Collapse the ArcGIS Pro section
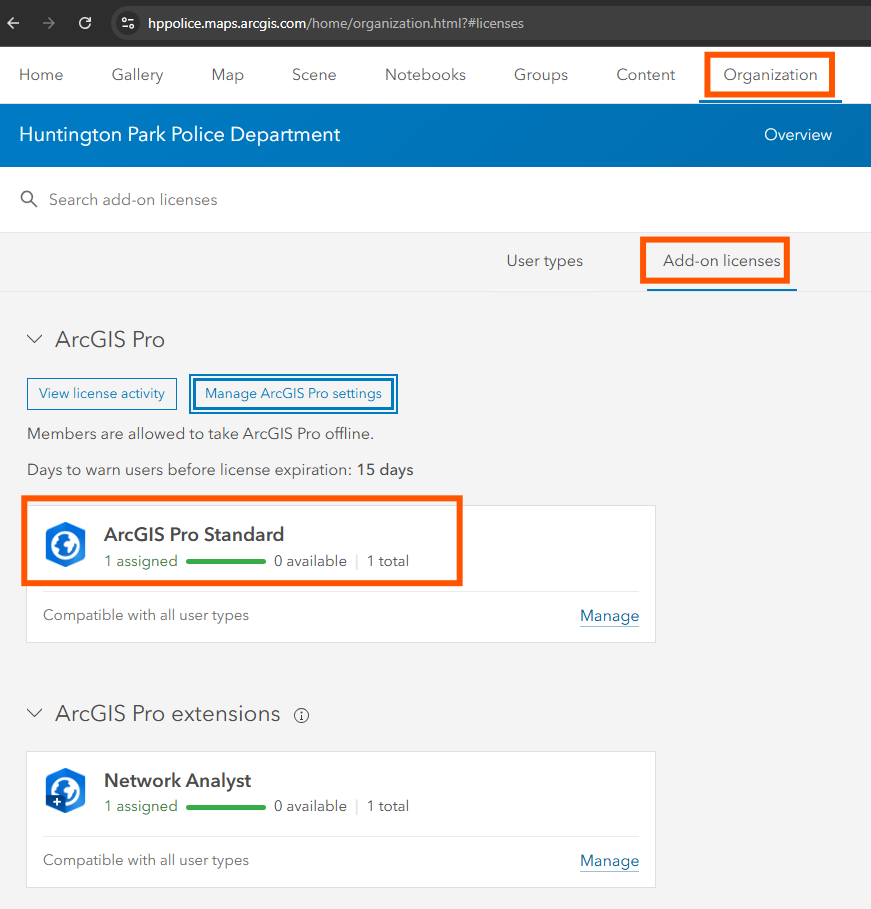 (x=35, y=339)
